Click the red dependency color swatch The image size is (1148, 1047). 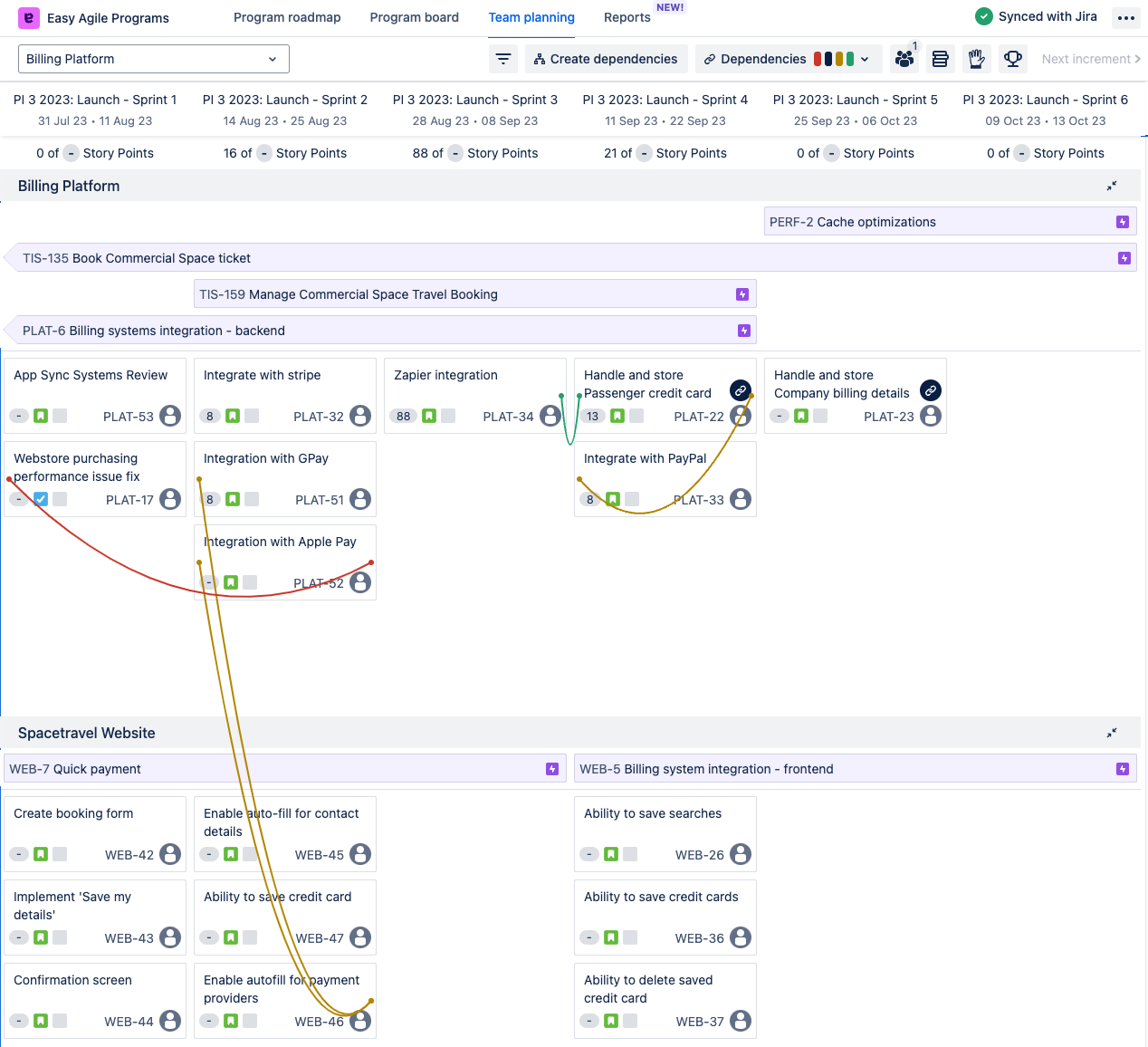(818, 59)
